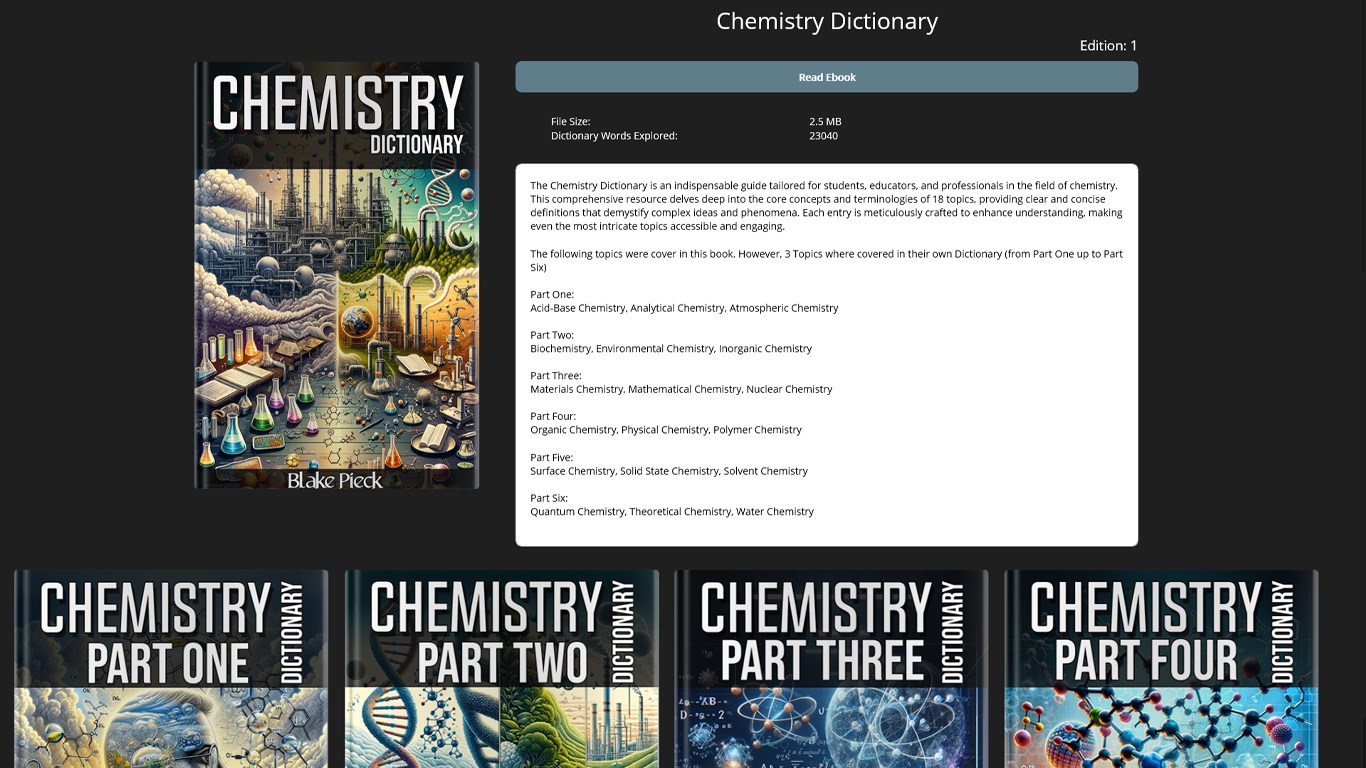Click the Chemistry Dictionary page title
The image size is (1366, 768).
827,21
